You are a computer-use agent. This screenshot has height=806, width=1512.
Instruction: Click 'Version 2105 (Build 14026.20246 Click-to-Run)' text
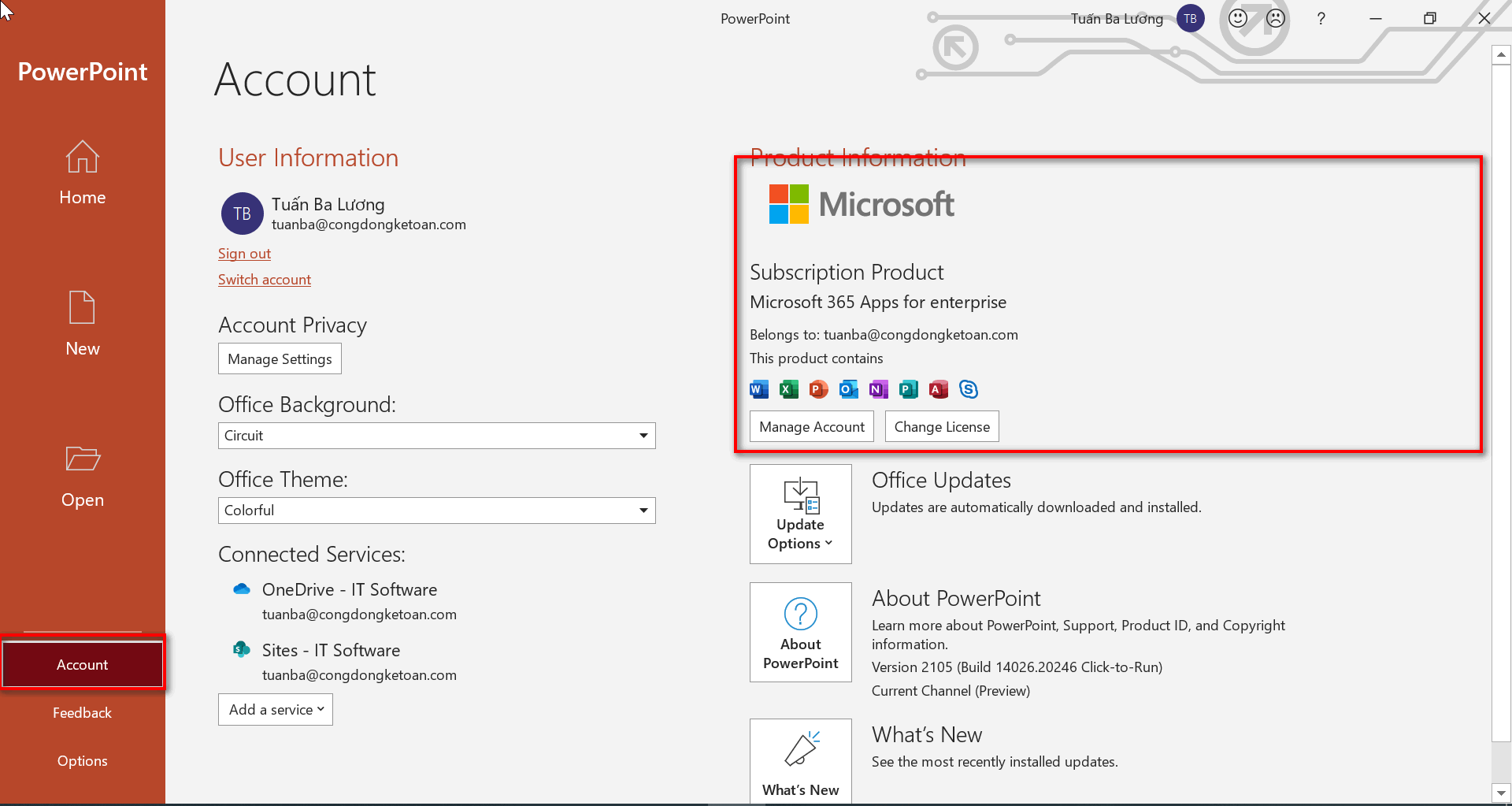pos(1017,667)
